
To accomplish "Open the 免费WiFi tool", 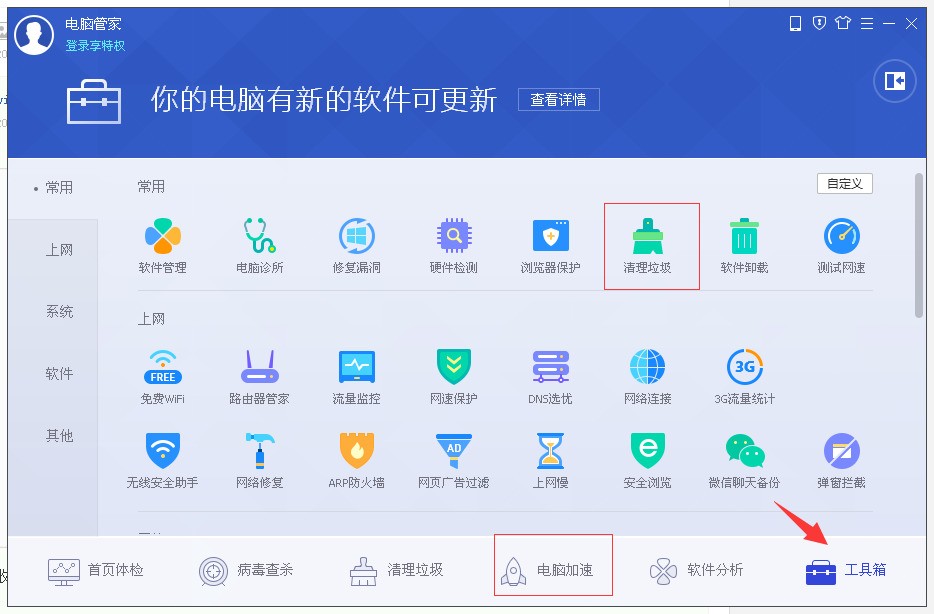I will [162, 377].
